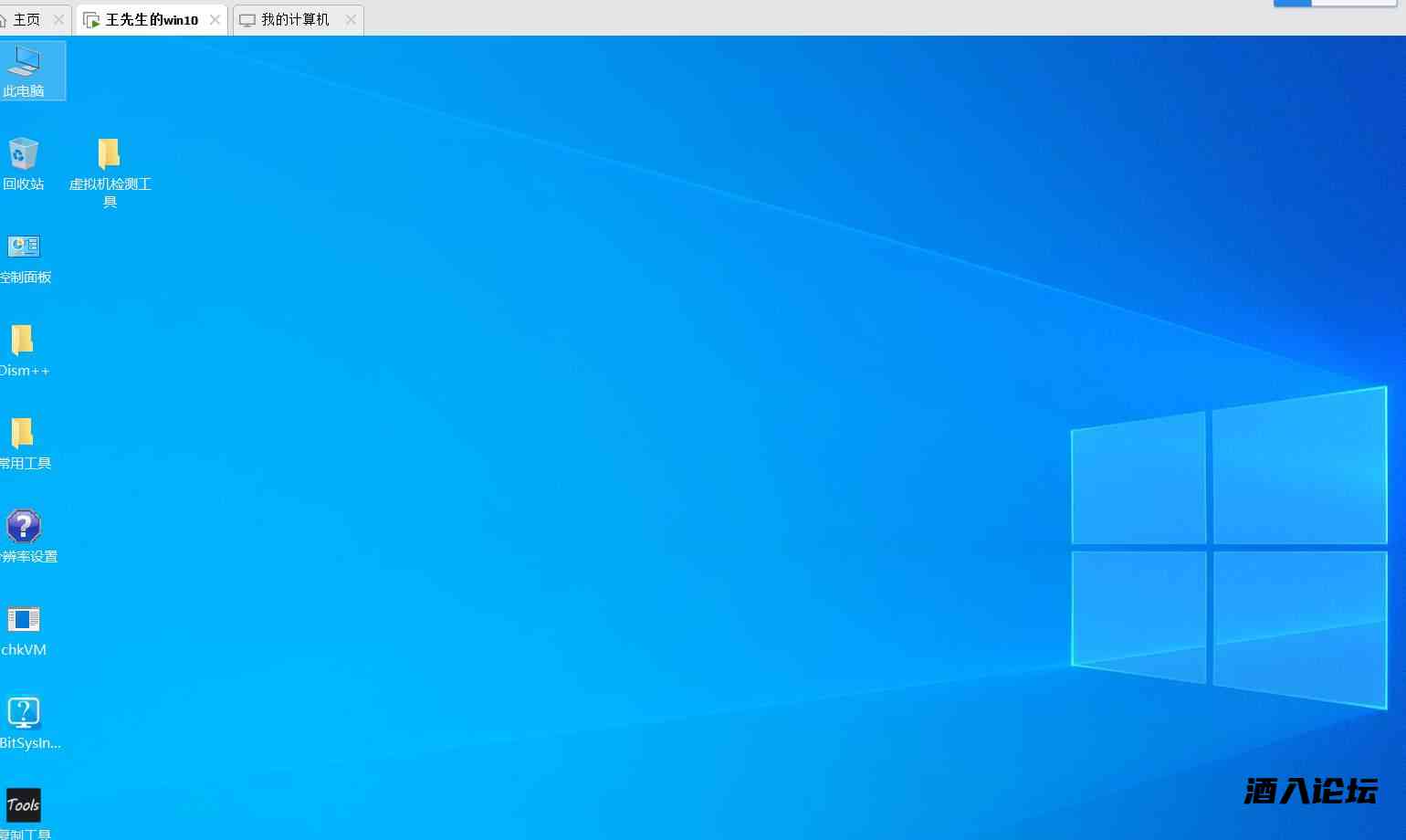Open the 控制面板 control panel icon

click(24, 247)
